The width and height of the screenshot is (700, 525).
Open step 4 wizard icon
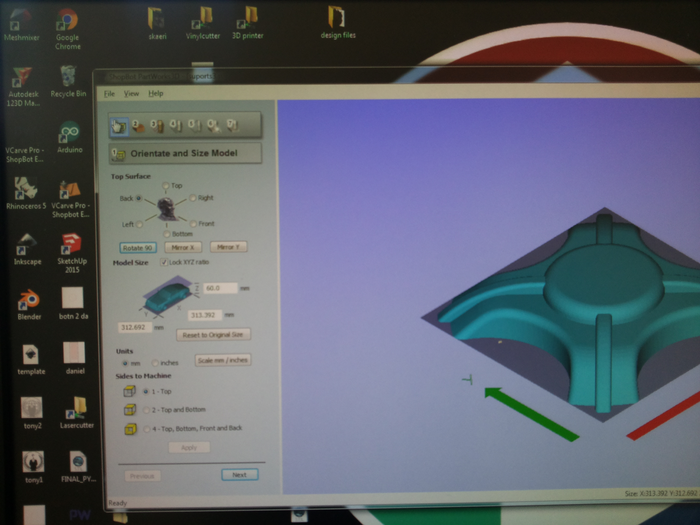[175, 126]
